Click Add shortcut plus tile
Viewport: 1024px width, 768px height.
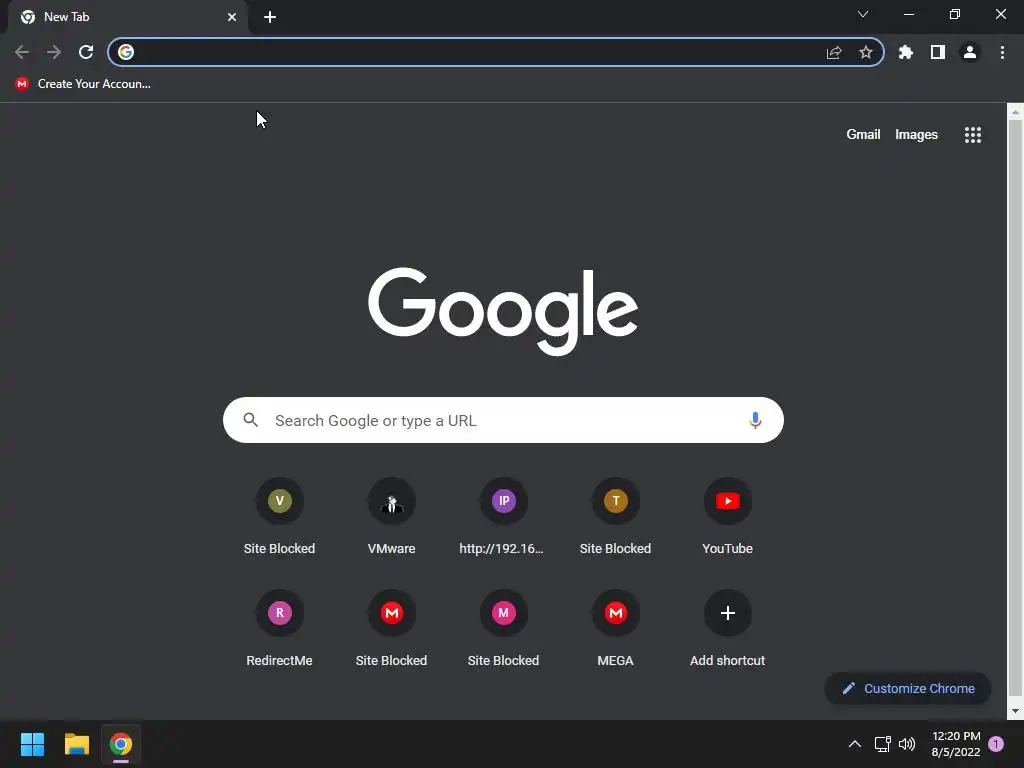pos(728,628)
